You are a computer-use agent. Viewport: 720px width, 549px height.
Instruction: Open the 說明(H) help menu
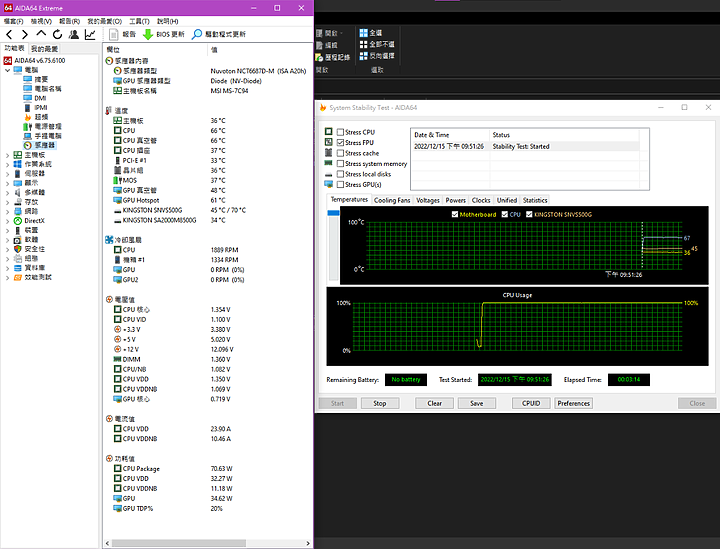tap(167, 21)
